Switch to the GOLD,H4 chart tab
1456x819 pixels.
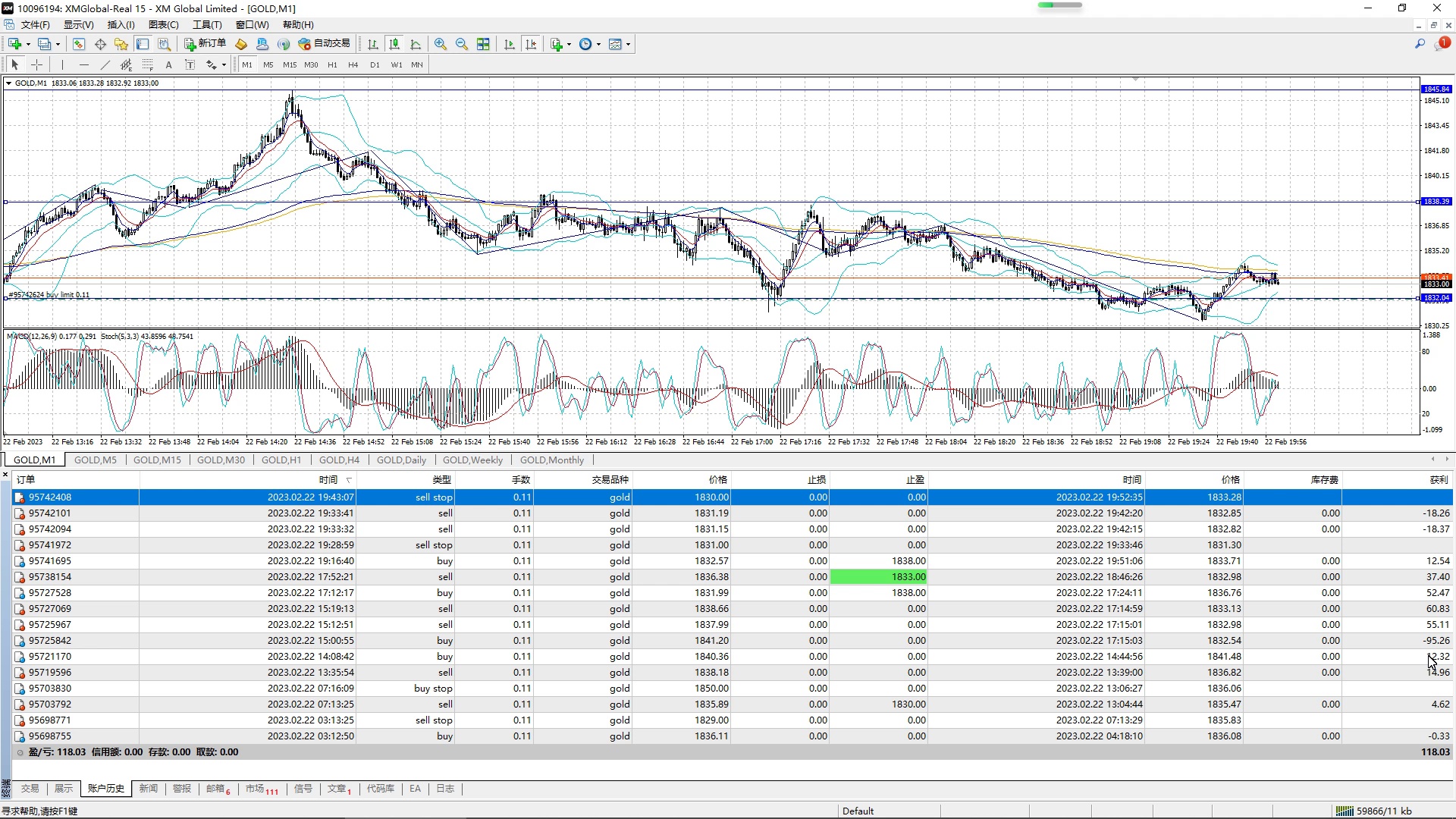[339, 460]
